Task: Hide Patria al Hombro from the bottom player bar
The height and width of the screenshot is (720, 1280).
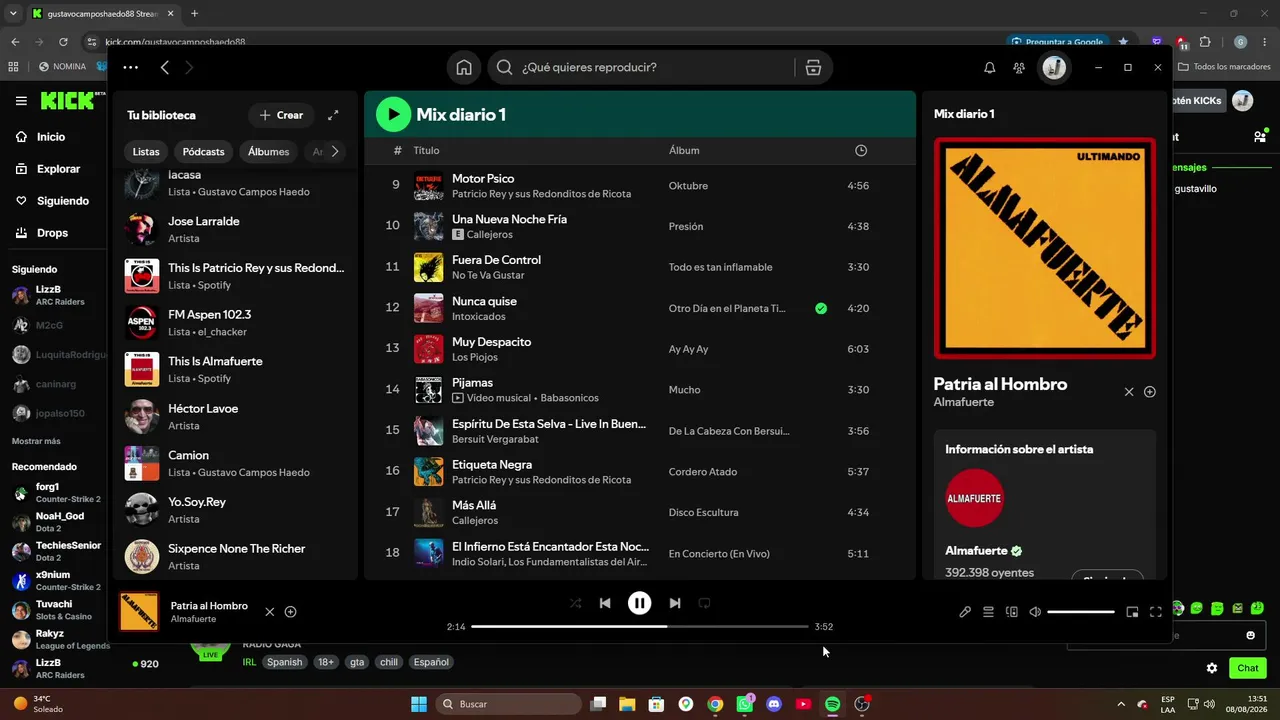Action: 269,612
